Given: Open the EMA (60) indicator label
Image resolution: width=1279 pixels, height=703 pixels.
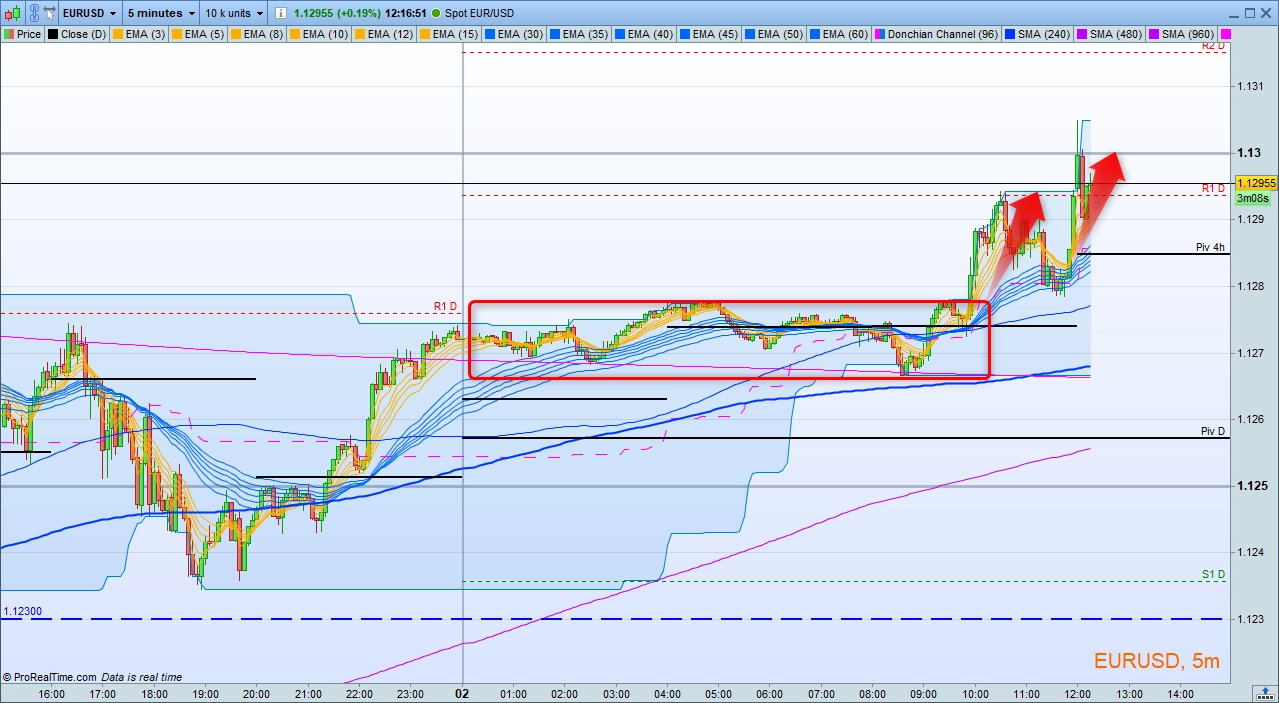Looking at the screenshot, I should (839, 34).
